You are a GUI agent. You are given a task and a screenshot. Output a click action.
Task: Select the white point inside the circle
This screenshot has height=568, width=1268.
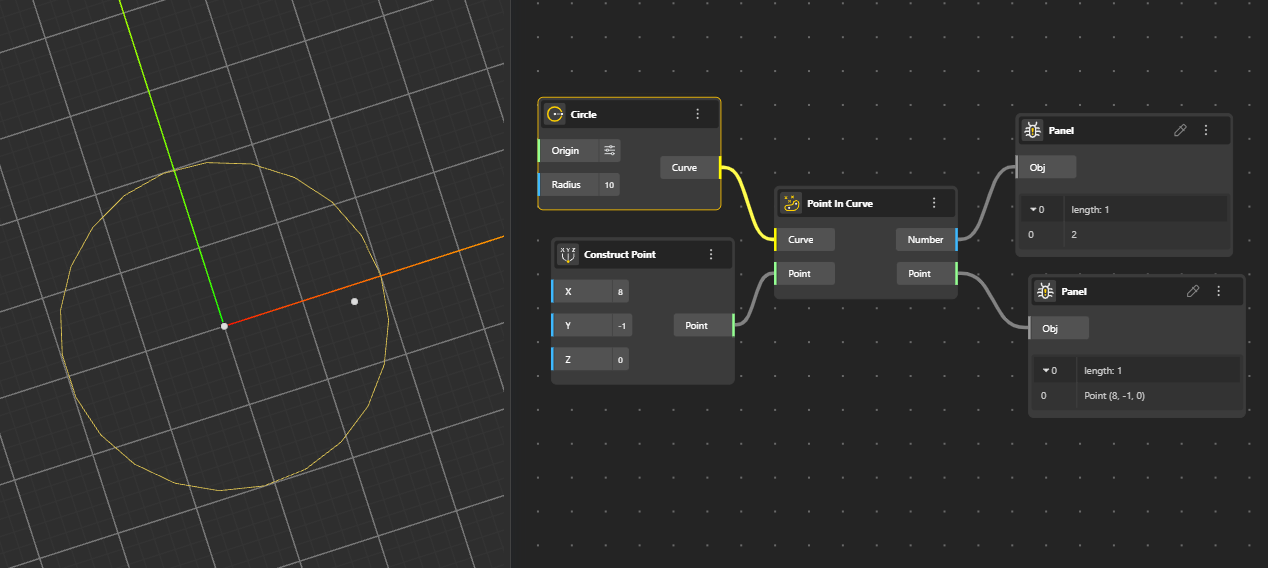pyautogui.click(x=354, y=301)
